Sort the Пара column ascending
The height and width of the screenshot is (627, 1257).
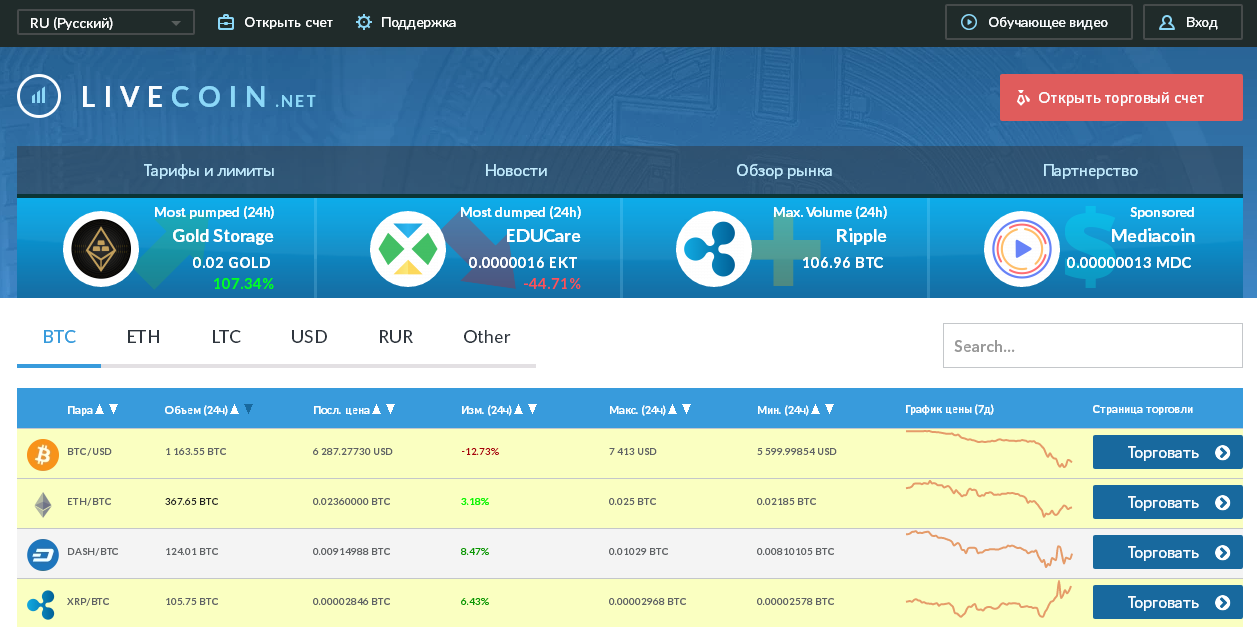click(x=99, y=409)
